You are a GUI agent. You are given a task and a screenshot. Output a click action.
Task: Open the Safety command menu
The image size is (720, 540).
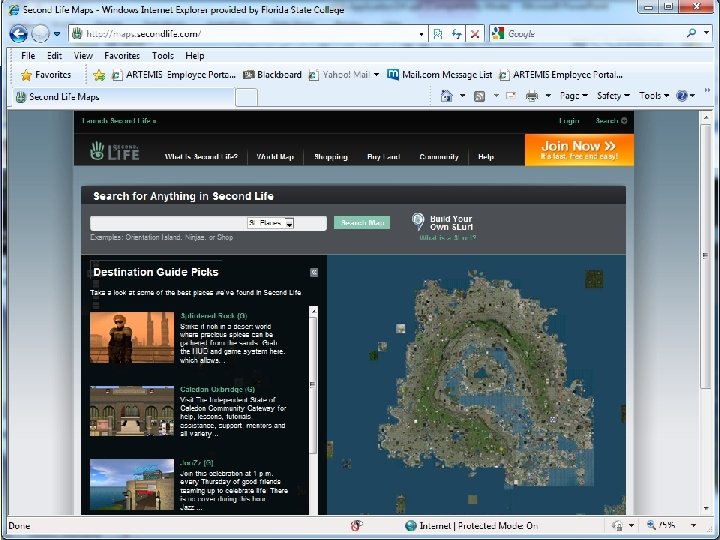pyautogui.click(x=613, y=96)
